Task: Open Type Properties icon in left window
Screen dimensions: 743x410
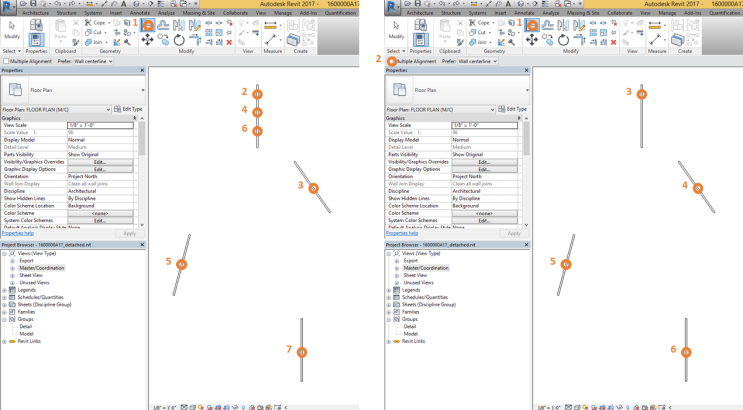Action: (x=36, y=26)
